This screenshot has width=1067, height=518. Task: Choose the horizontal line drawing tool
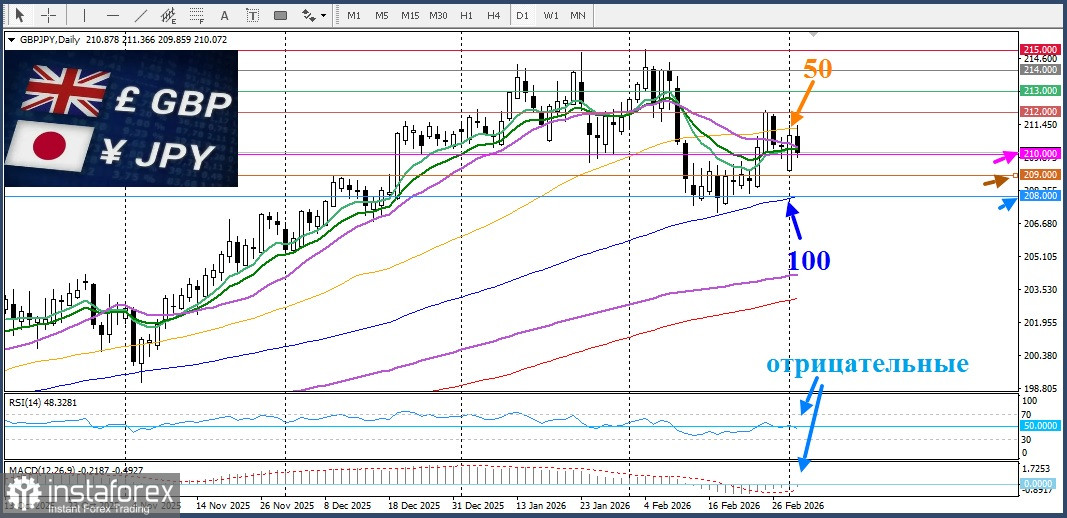(x=113, y=15)
